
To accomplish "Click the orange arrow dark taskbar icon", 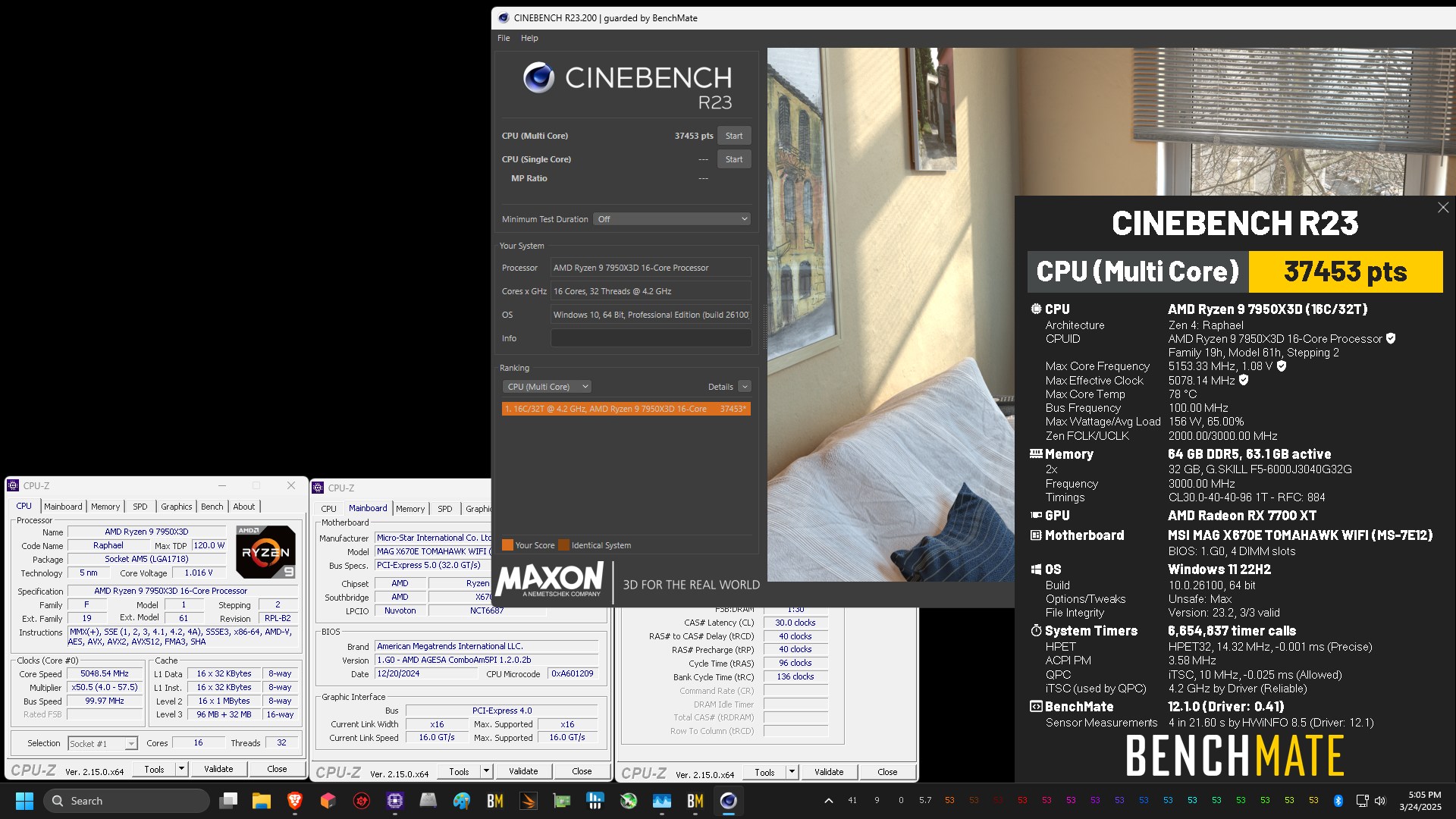I will [529, 801].
